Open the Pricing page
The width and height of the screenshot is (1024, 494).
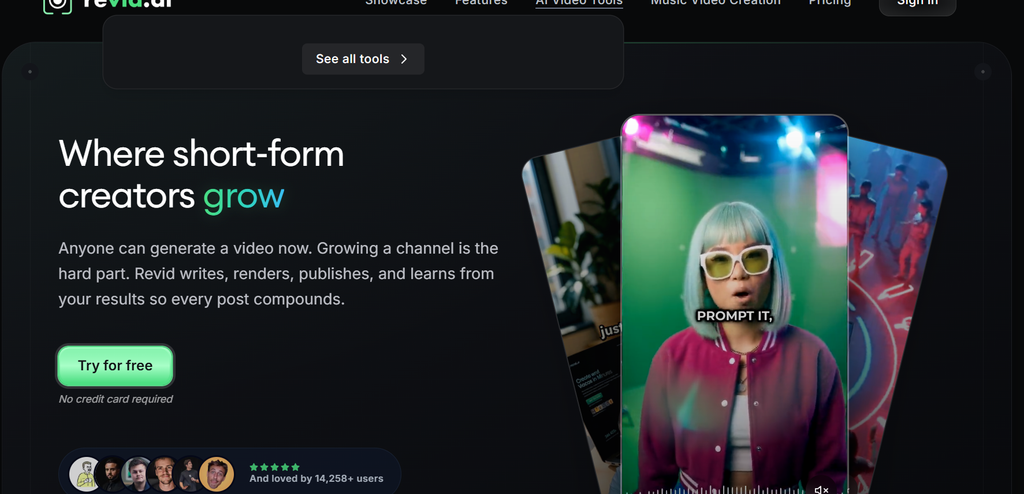(830, 3)
